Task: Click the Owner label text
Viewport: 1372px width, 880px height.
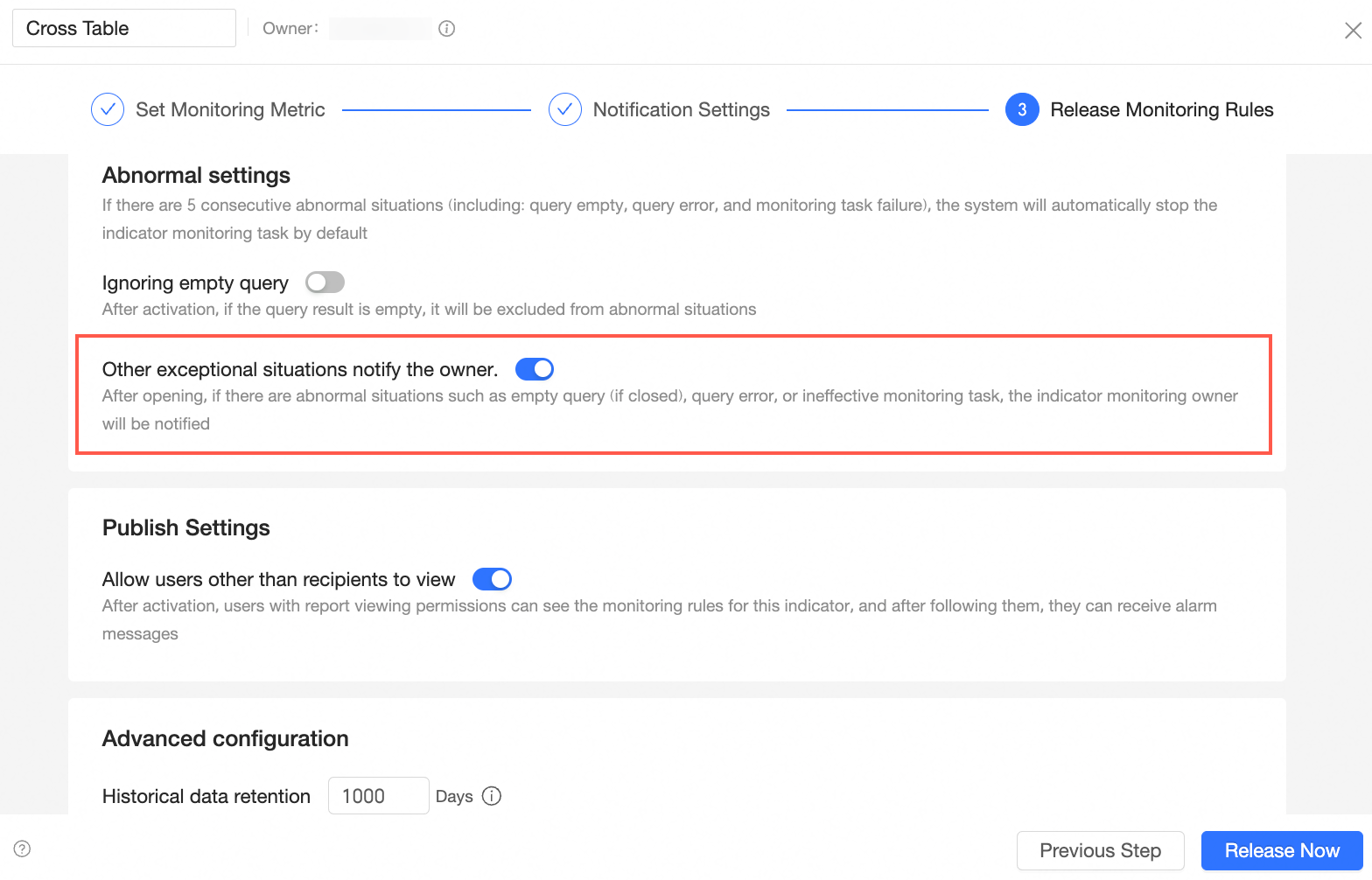Action: tap(290, 28)
